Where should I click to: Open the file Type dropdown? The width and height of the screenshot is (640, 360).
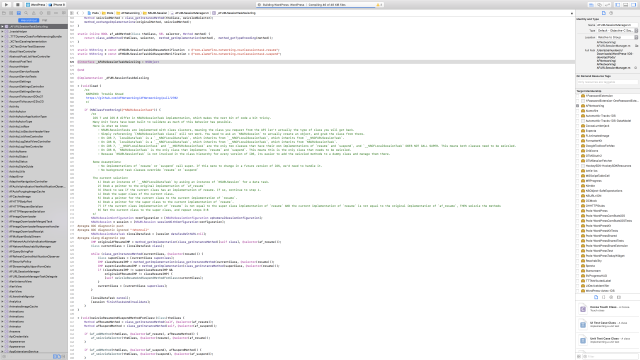click(x=617, y=31)
